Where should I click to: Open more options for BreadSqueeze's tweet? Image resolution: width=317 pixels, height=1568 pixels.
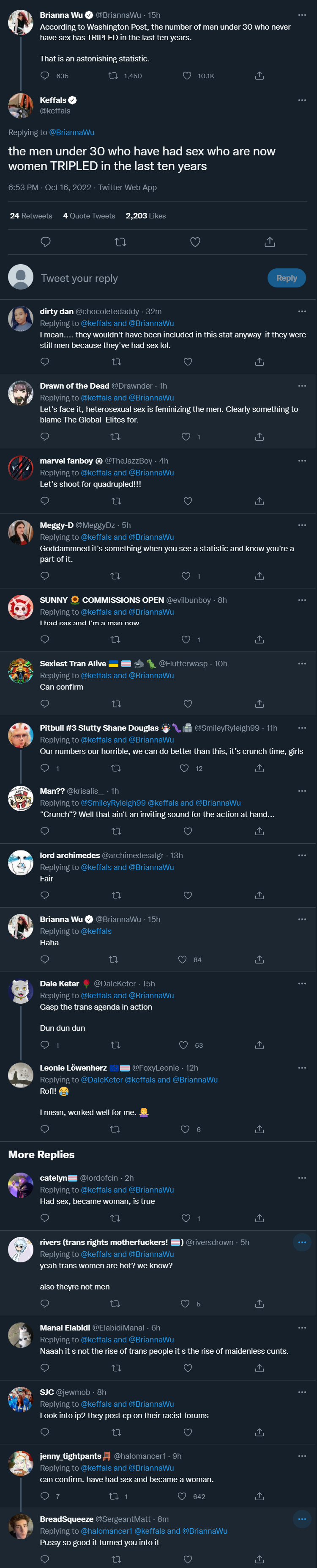302,1519
